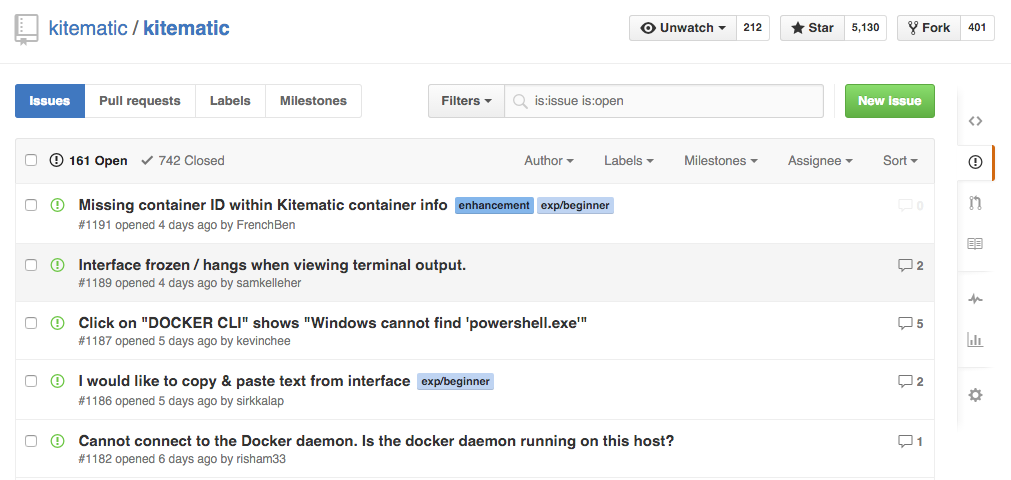Open the Code sidebar icon
This screenshot has height=480, width=1011.
(975, 121)
